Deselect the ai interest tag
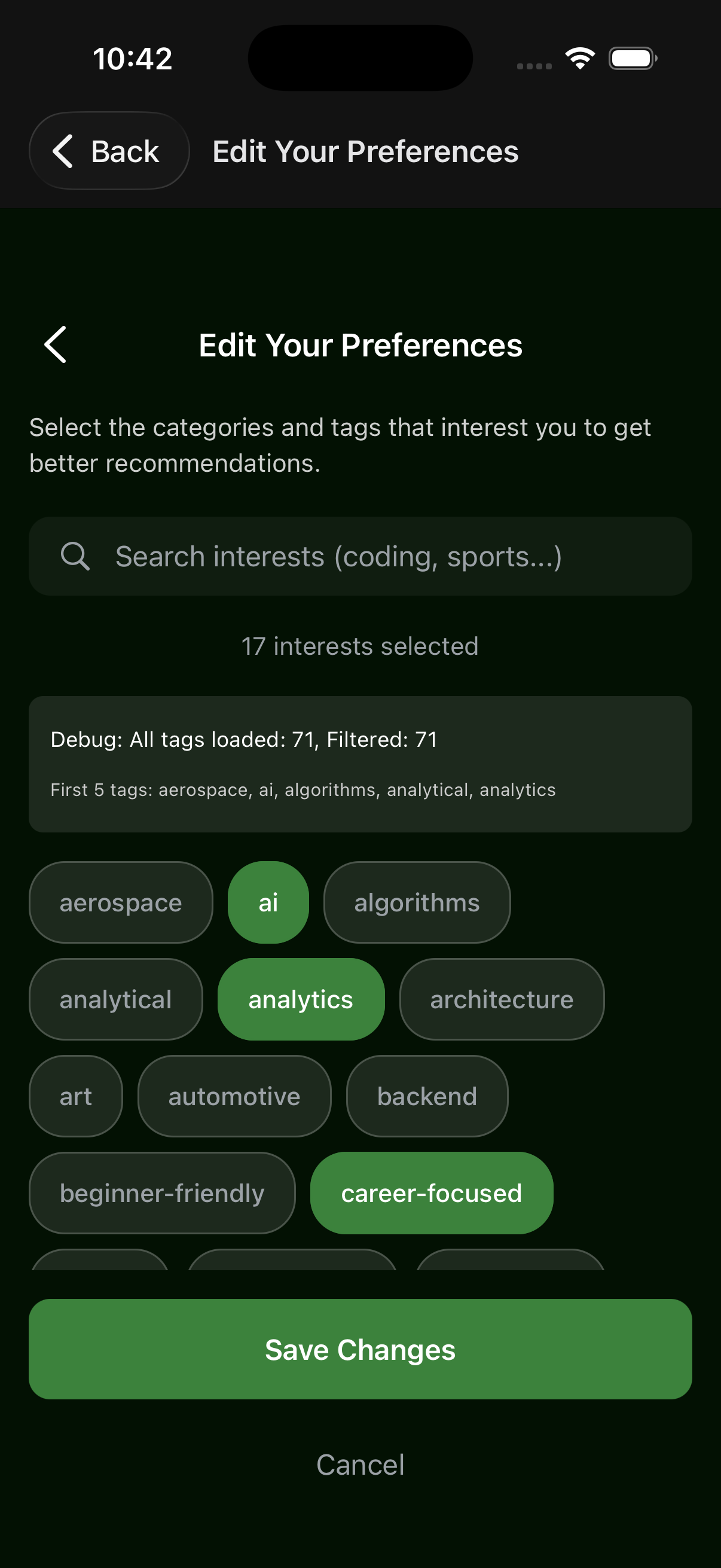The image size is (721, 1568). pos(268,902)
